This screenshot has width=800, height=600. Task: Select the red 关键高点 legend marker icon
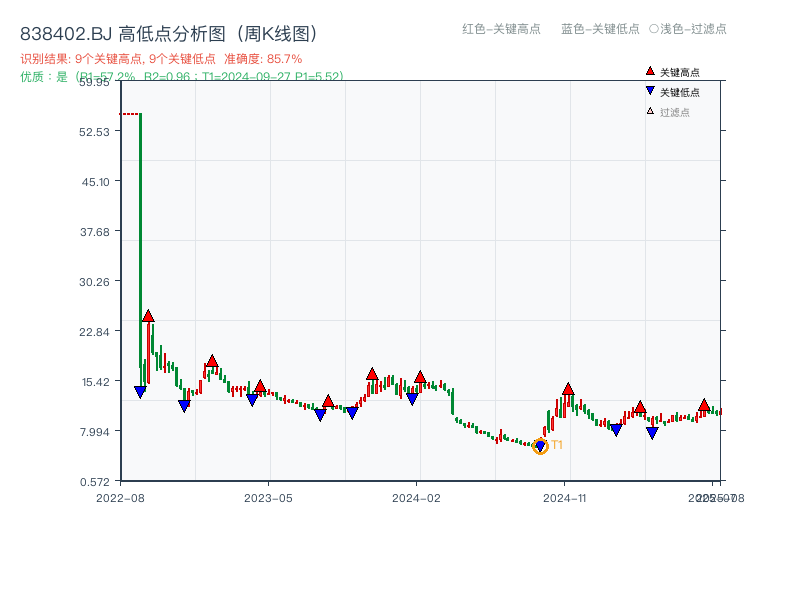650,71
